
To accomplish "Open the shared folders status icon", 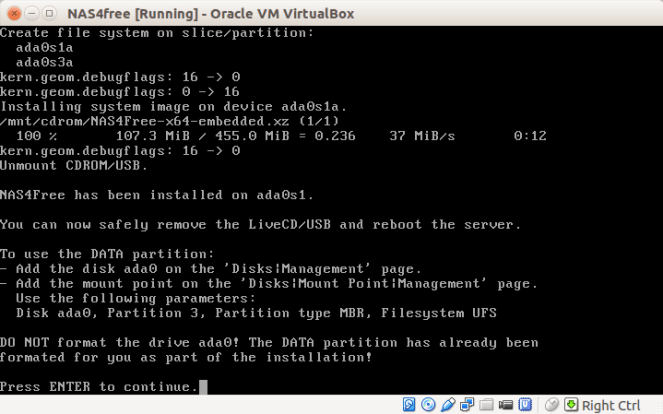I will coord(486,404).
